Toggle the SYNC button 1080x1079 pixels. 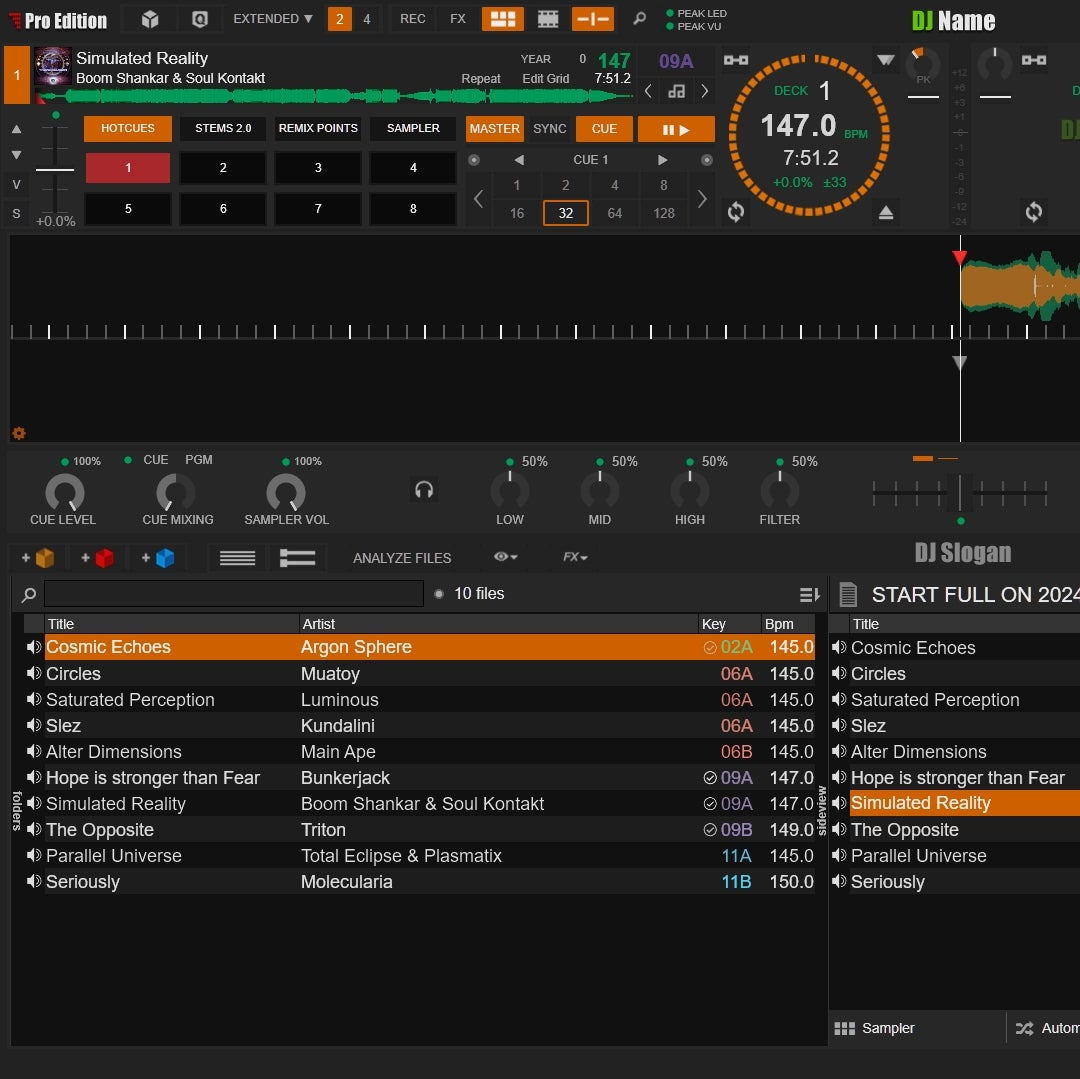pos(549,129)
